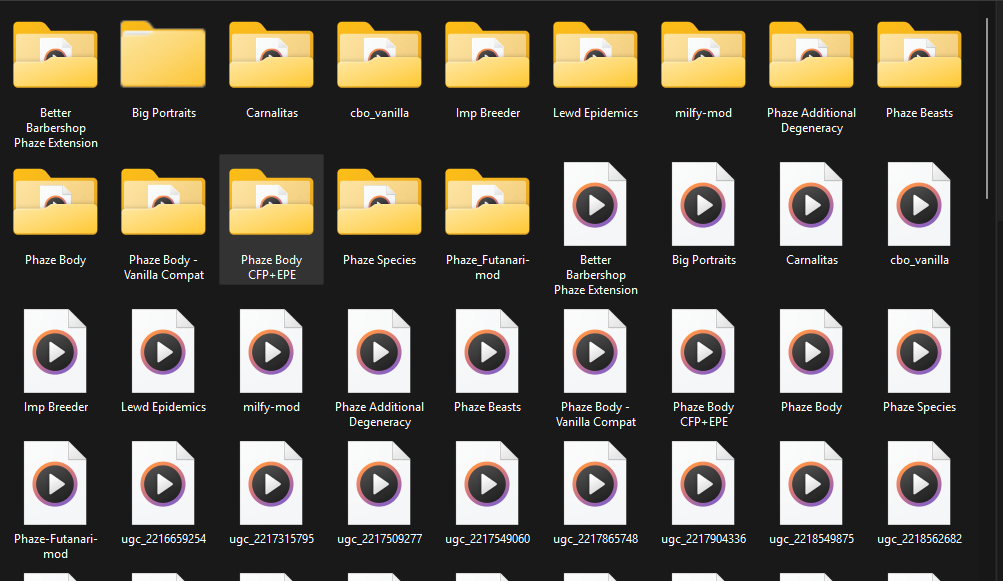Click the Phaze Body folder icon
Image resolution: width=1003 pixels, height=581 pixels.
55,202
